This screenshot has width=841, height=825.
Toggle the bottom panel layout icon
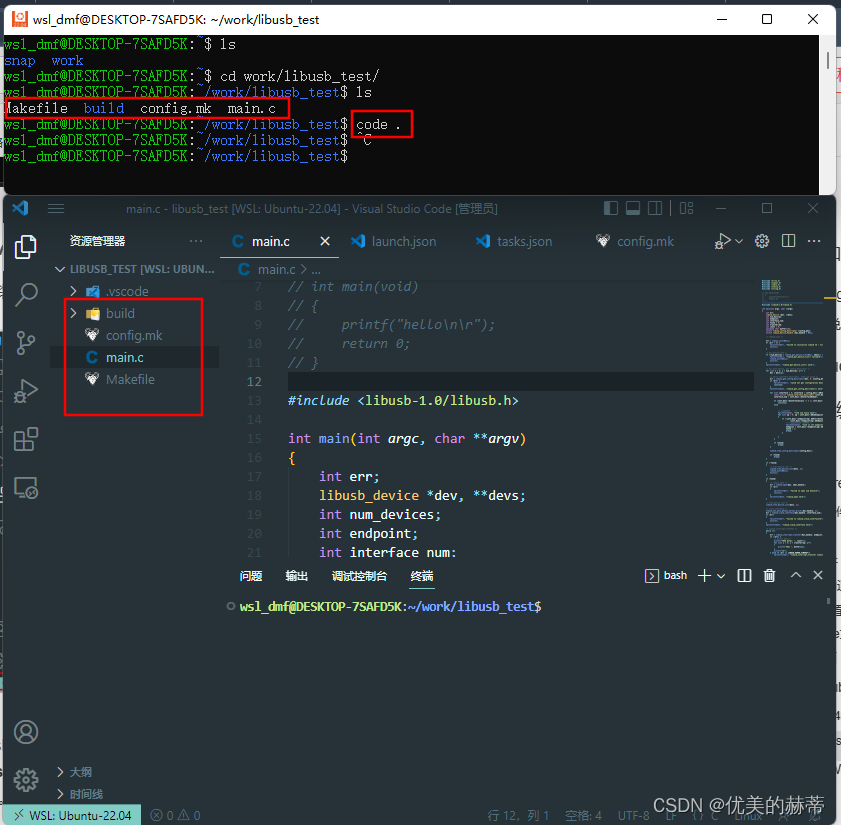(x=633, y=208)
